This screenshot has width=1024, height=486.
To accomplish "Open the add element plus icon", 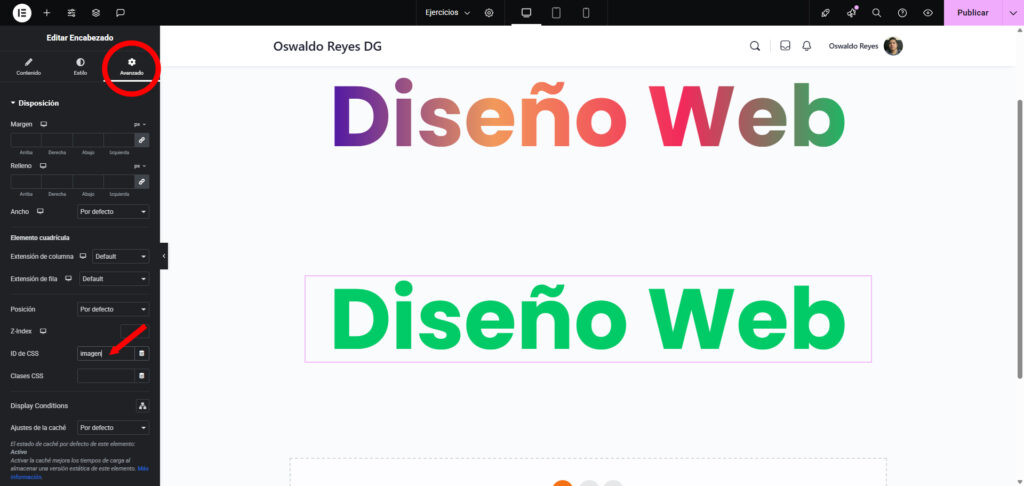I will [46, 13].
